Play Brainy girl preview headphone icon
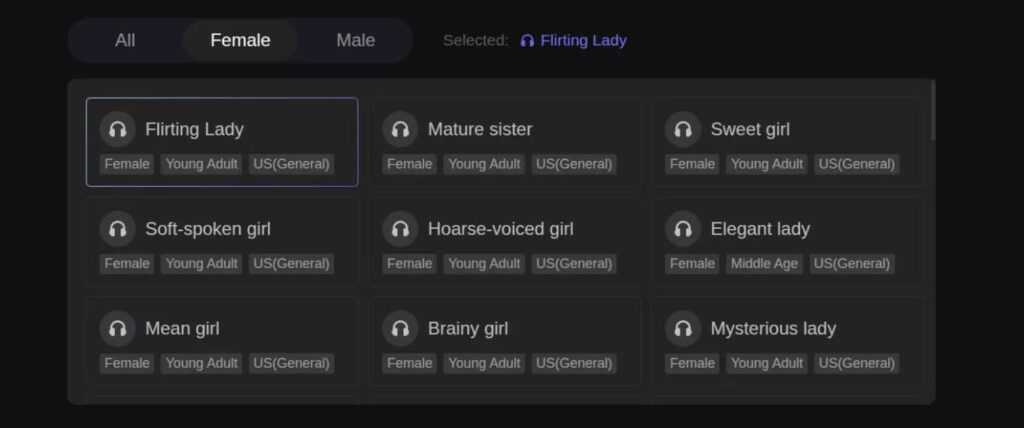Image resolution: width=1024 pixels, height=428 pixels. tap(400, 328)
